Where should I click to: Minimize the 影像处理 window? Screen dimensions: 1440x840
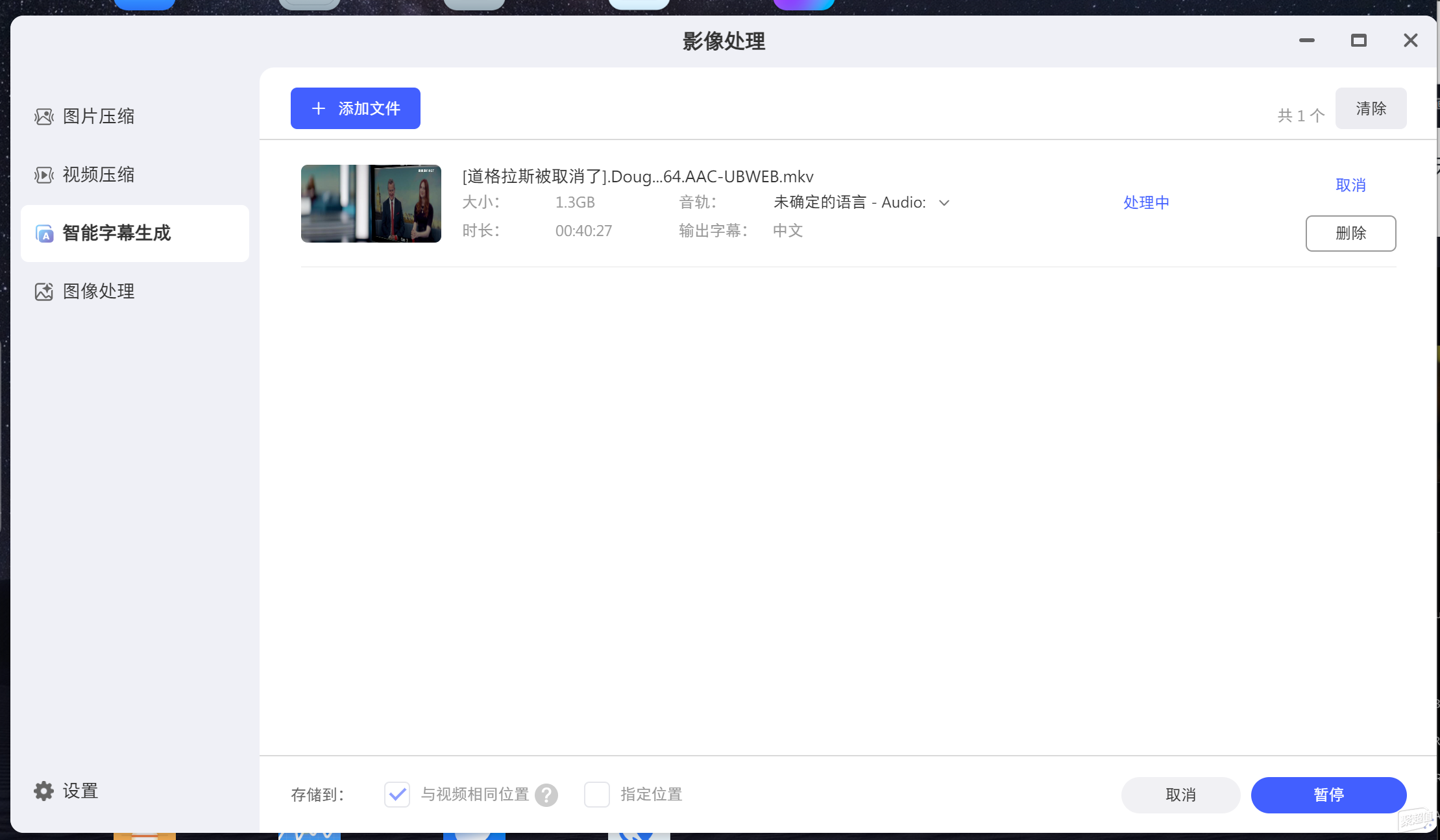1307,40
